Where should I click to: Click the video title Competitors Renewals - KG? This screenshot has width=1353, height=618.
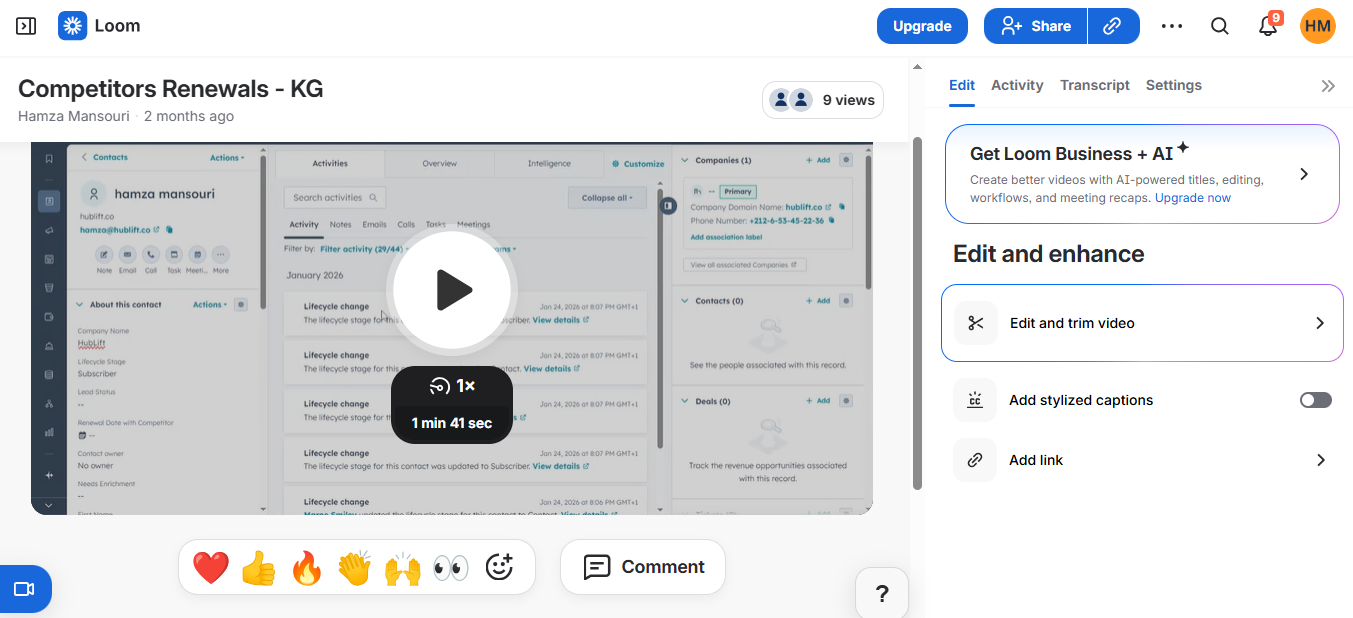tap(171, 89)
